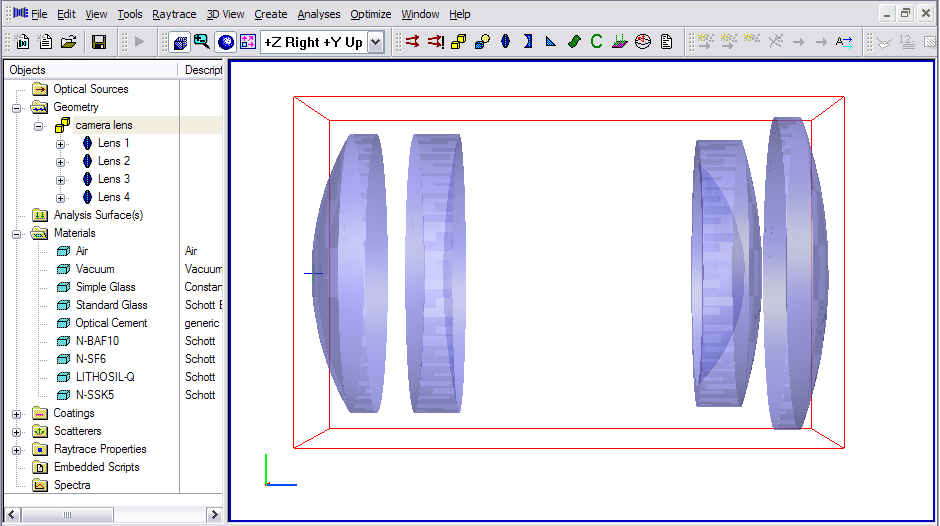
Task: Click the embedded script document toolbar icon
Action: click(666, 42)
